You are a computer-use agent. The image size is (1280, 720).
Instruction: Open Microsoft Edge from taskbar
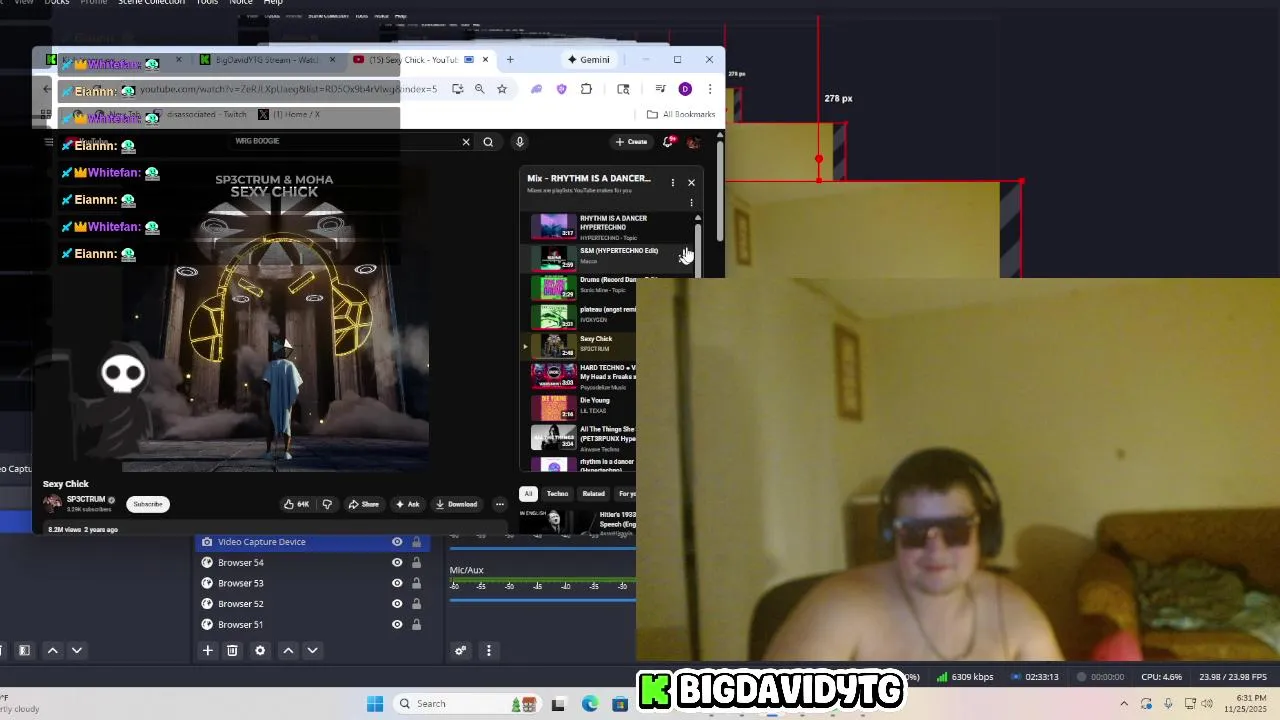[590, 704]
